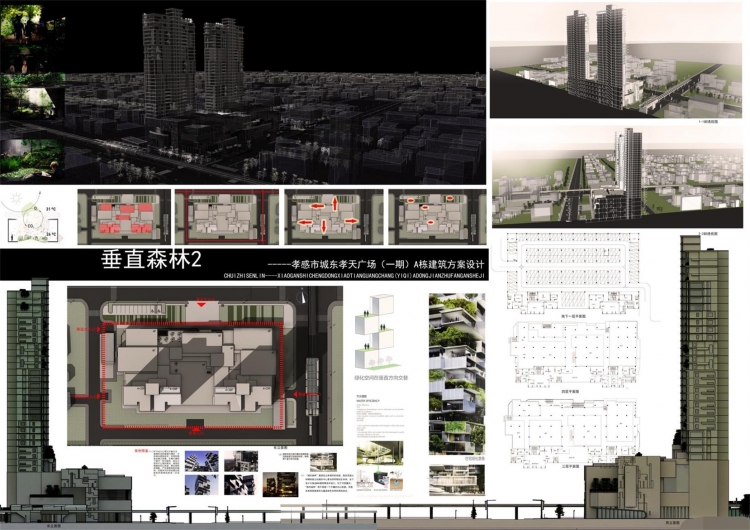The image size is (750, 530).
Task: Click the grey trees at the stacked-box diagram base
Action: tap(381, 361)
